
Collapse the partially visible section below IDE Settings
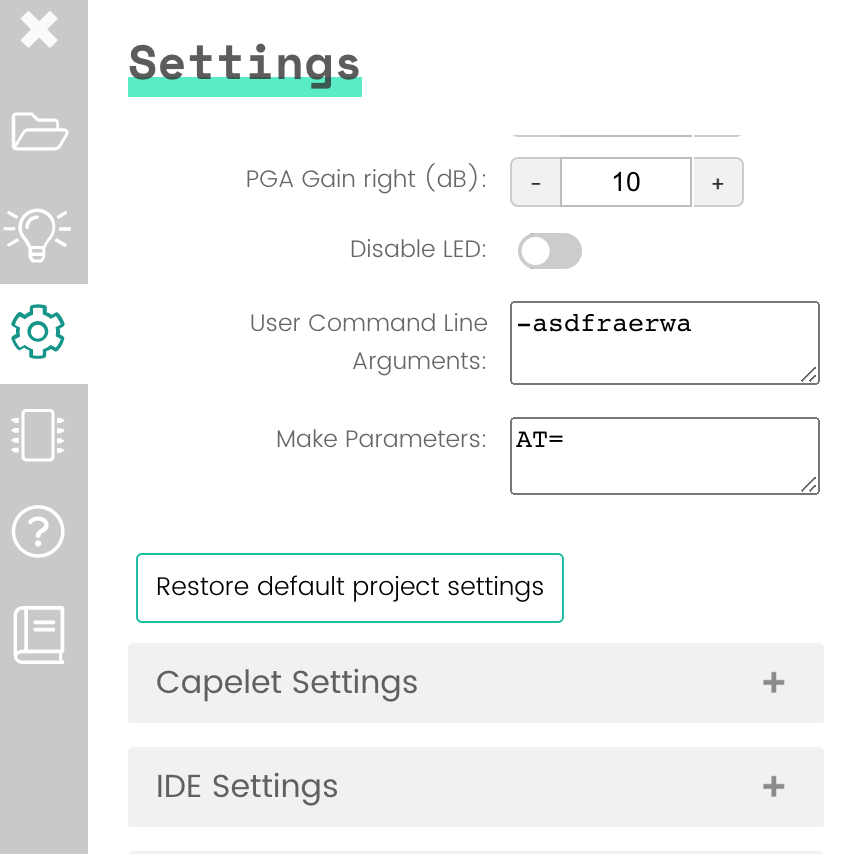point(475,850)
